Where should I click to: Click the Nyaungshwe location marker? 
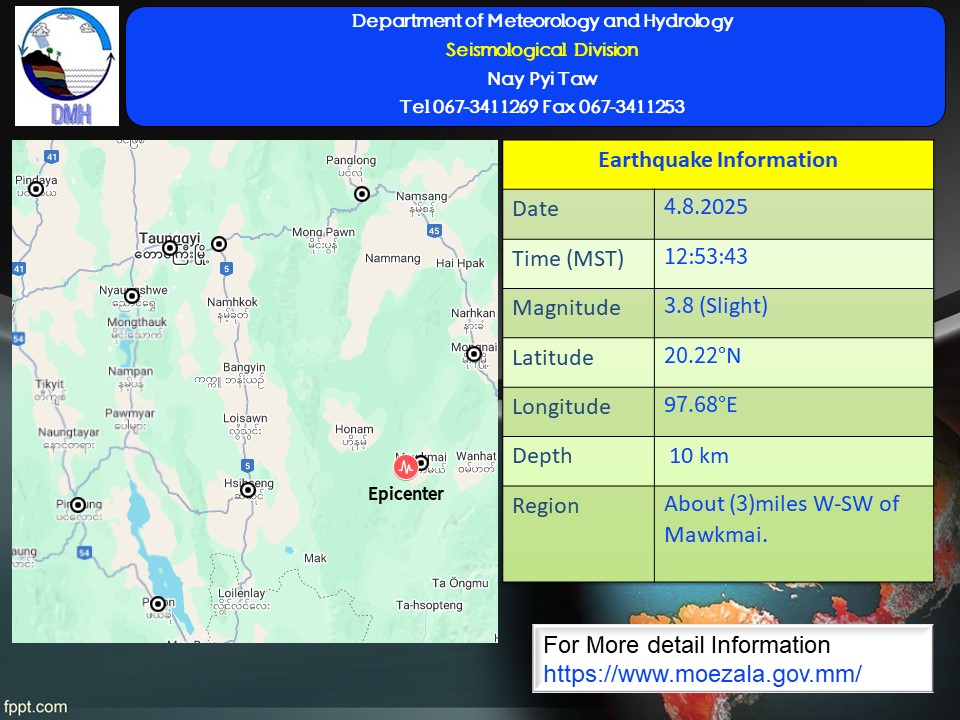coord(131,295)
